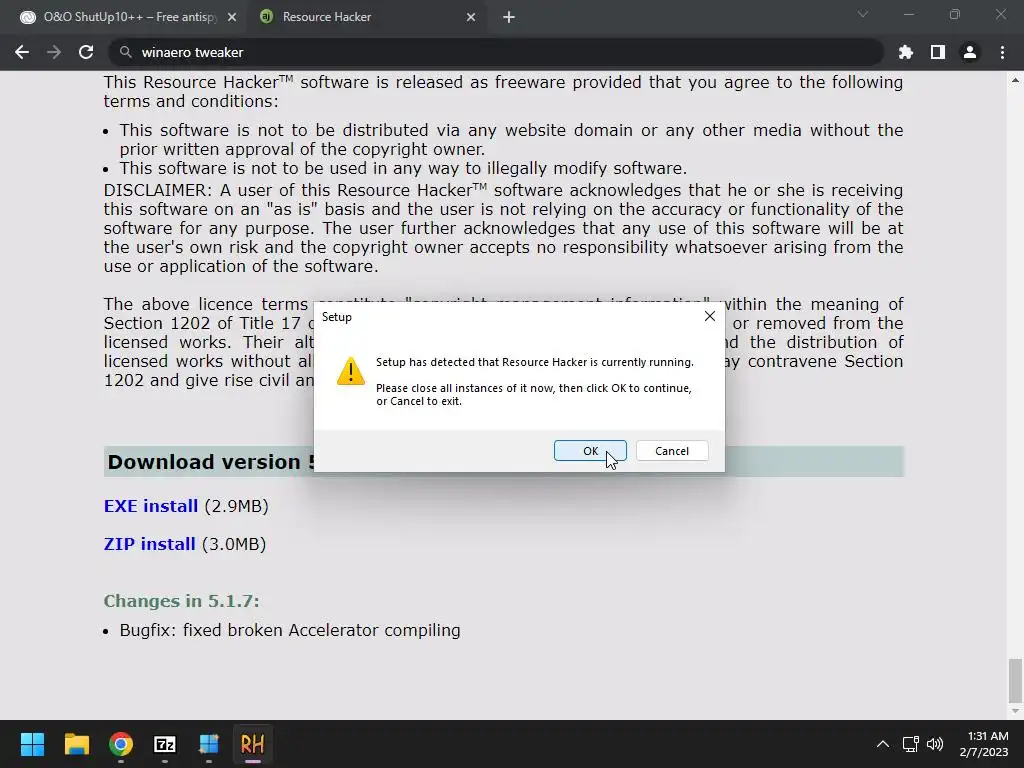Open the clock showing 1:31 AM

[984, 744]
